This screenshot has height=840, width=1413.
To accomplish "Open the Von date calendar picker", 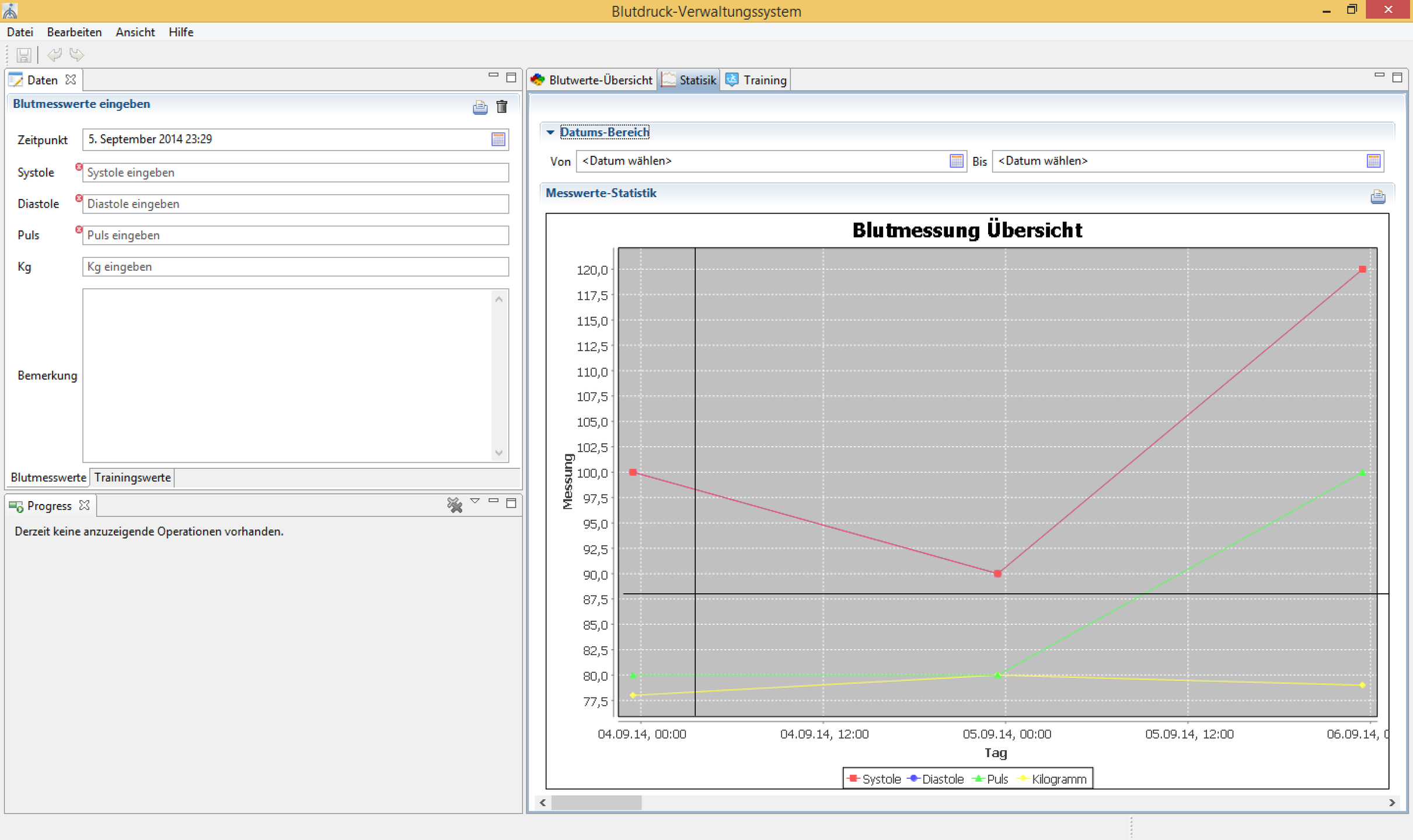I will (956, 161).
